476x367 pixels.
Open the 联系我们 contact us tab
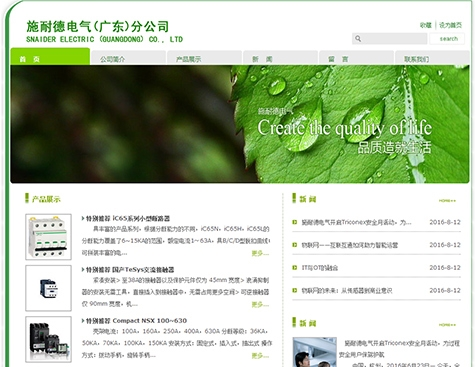(x=432, y=58)
